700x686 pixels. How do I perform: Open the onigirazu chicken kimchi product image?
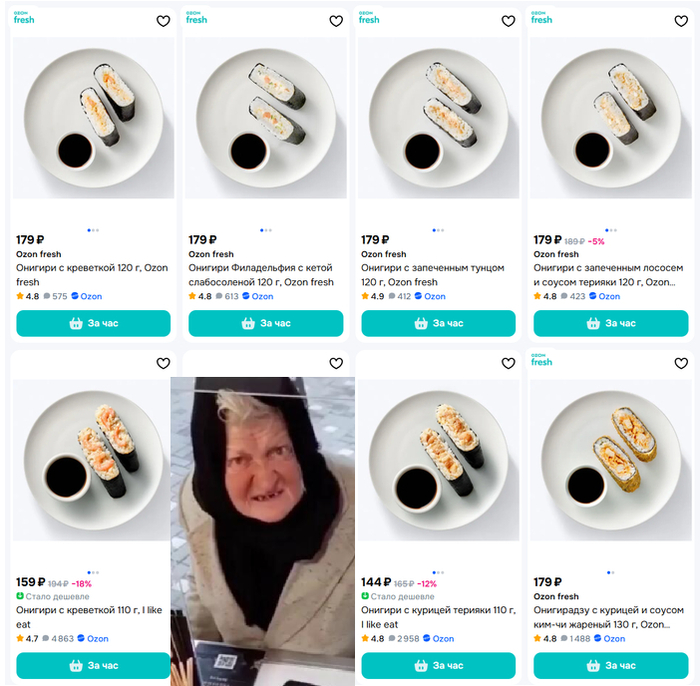(x=610, y=460)
